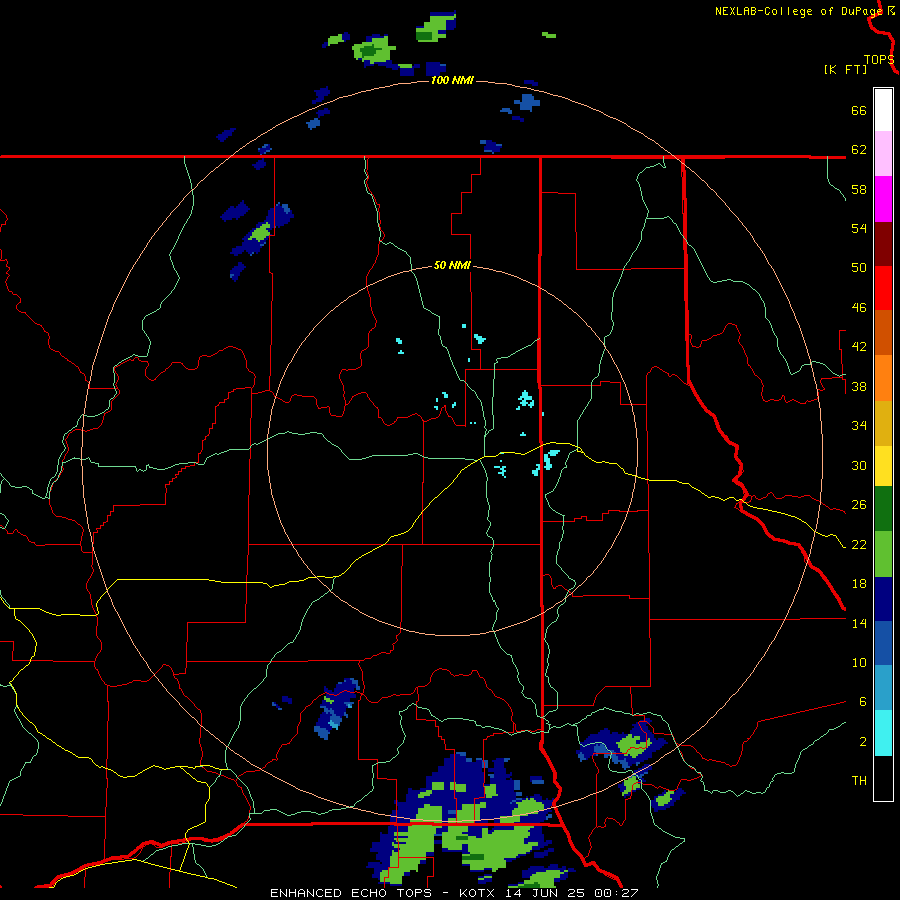Click the '26' legend value

click(859, 505)
